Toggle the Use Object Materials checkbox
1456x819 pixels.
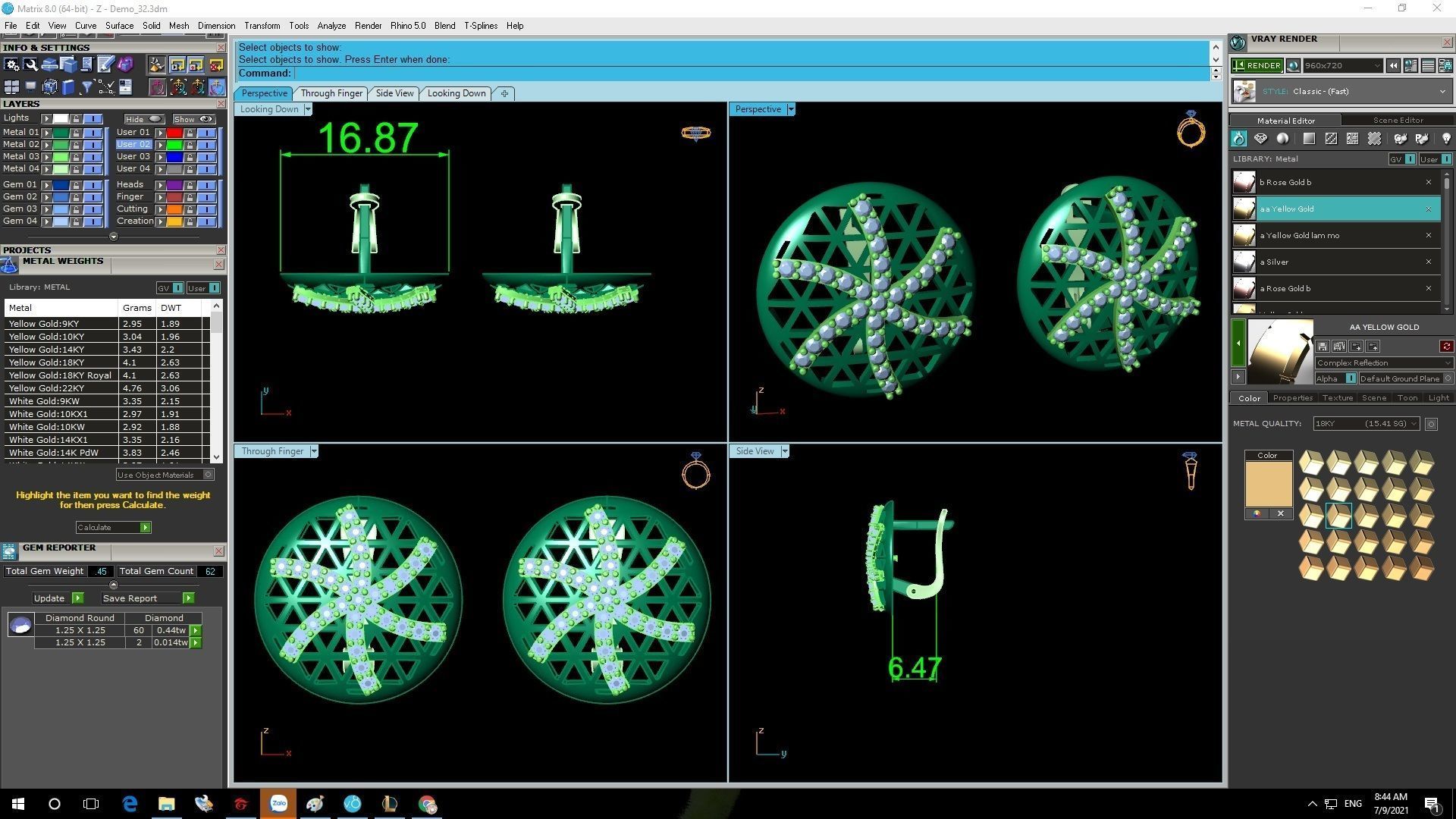(x=208, y=475)
